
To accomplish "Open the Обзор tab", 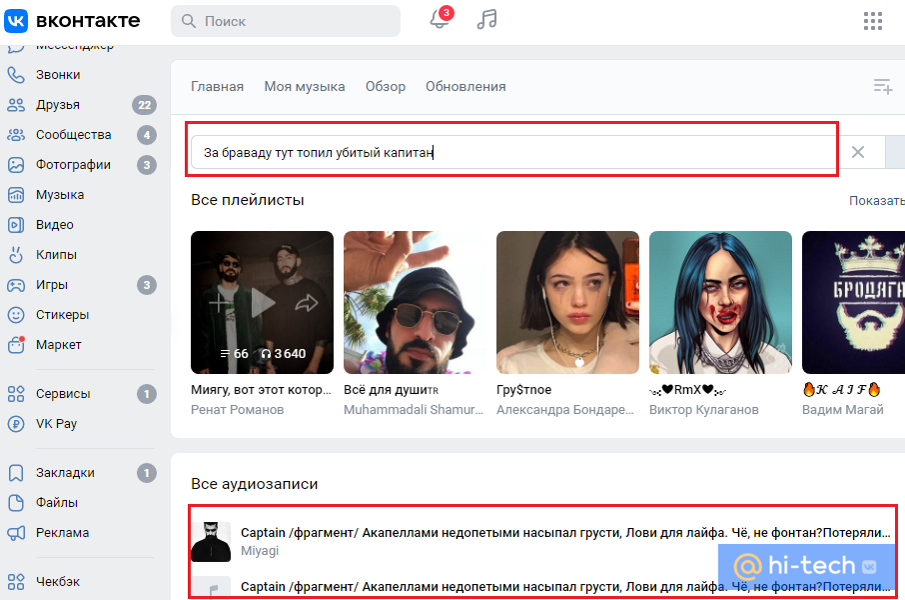I will [x=385, y=87].
